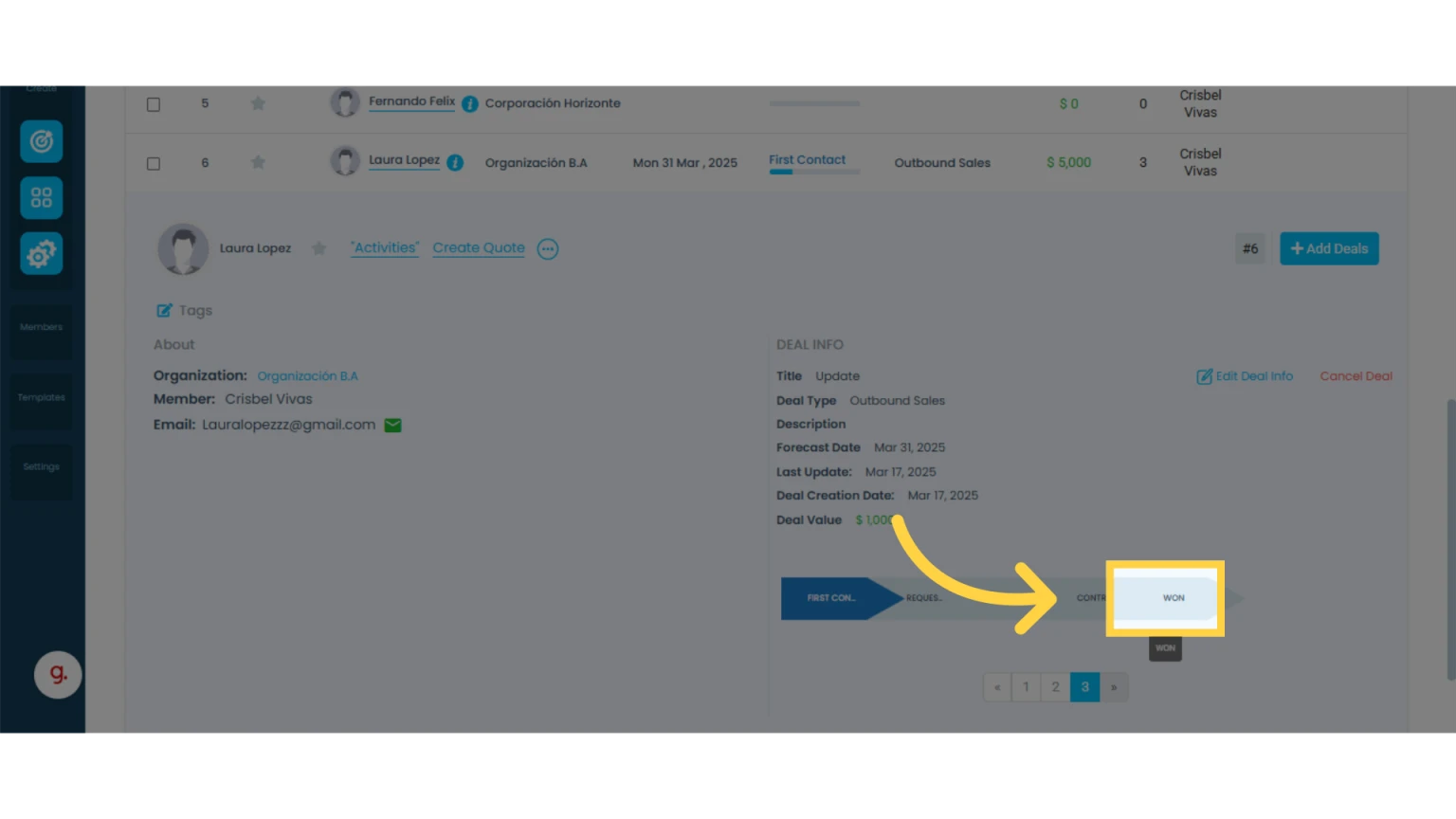Viewport: 1456px width, 819px height.
Task: Click 'Outbound Sales' cell in row 6
Action: [x=942, y=163]
